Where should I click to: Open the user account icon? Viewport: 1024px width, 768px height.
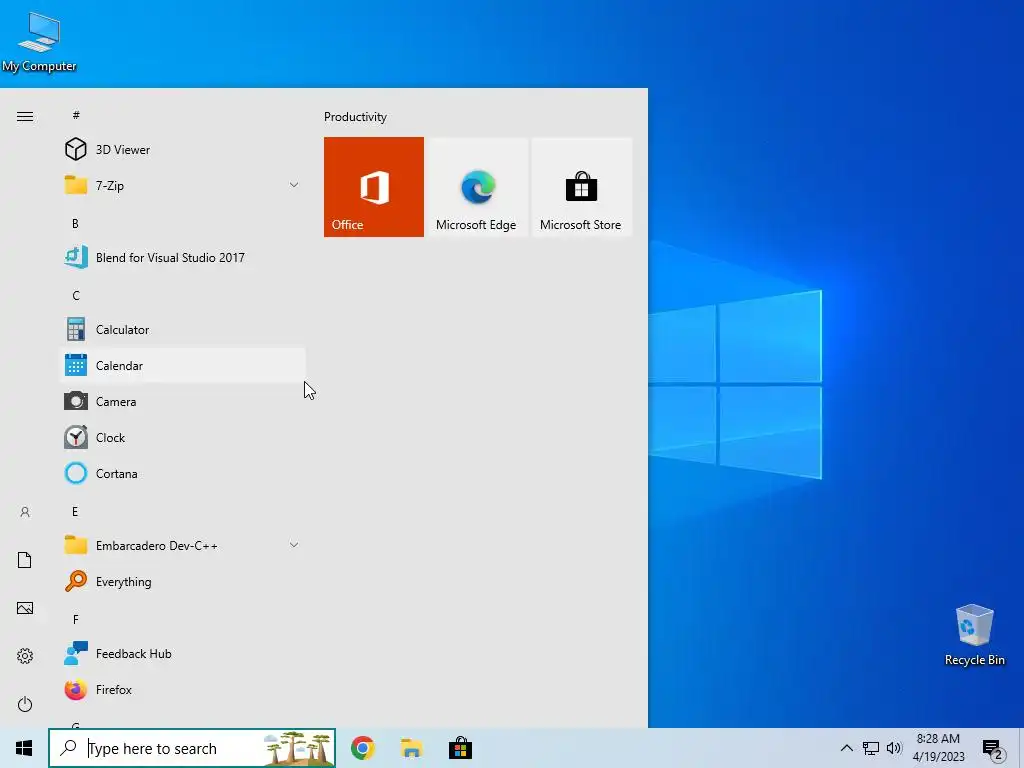[25, 512]
